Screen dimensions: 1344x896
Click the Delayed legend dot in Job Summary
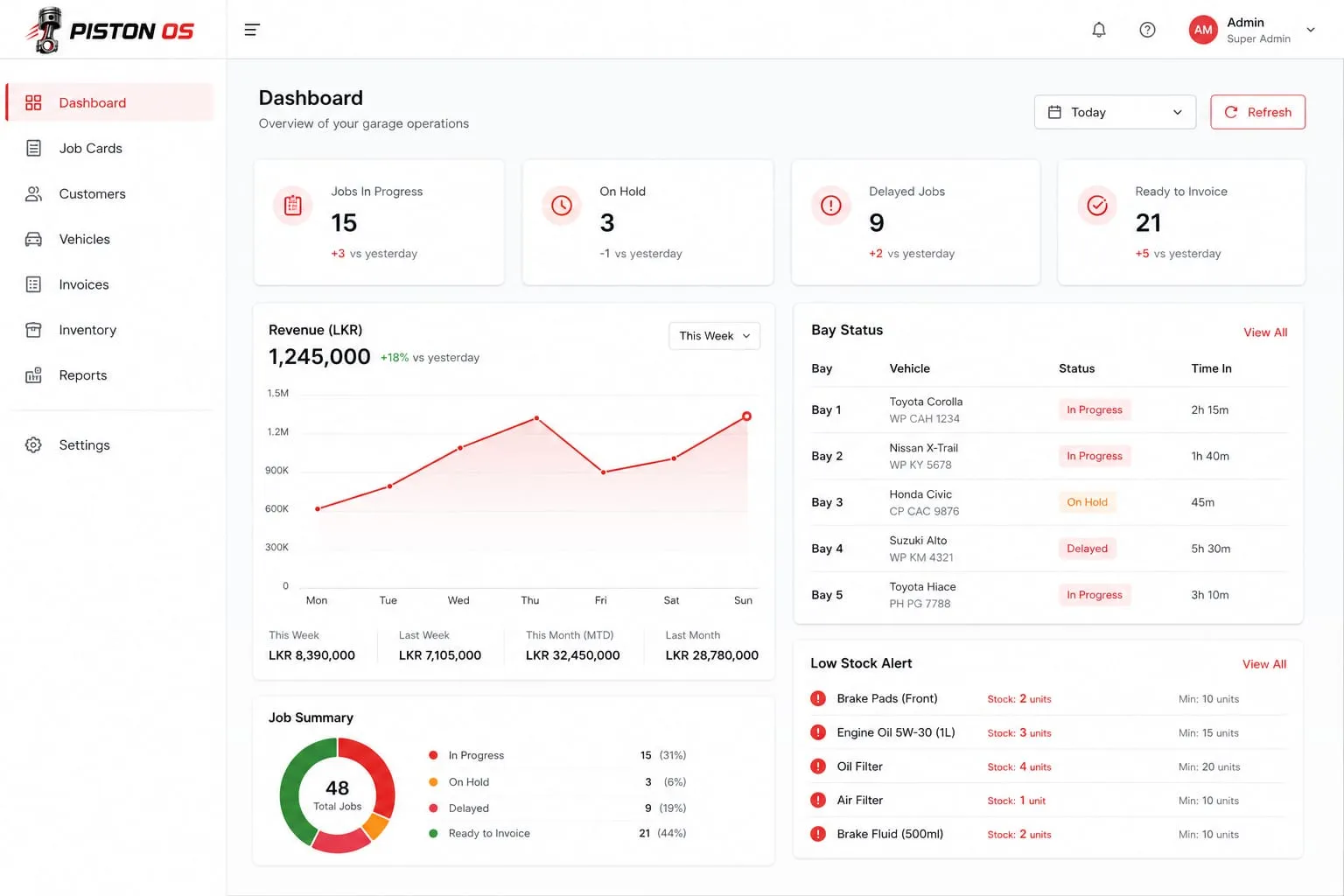(433, 808)
